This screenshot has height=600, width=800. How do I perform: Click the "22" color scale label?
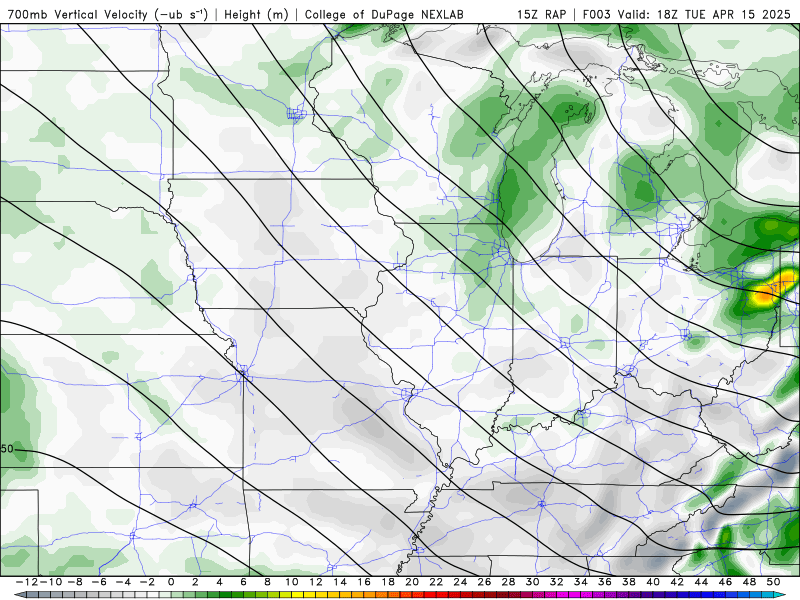click(436, 582)
